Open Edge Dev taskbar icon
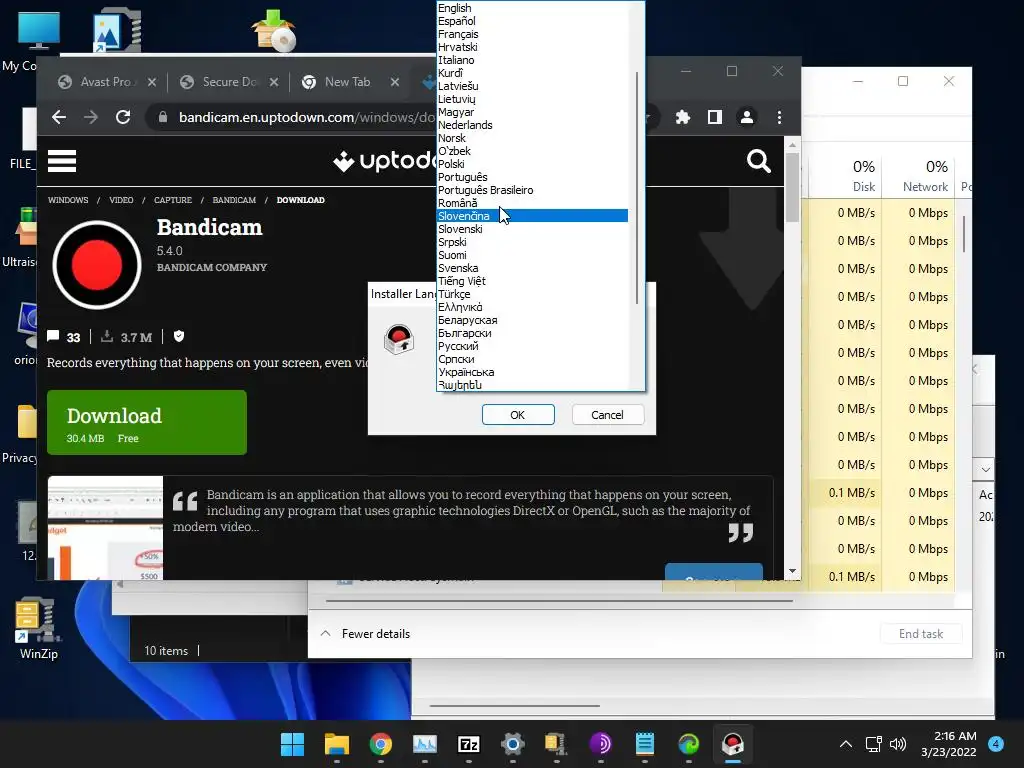 pos(688,744)
